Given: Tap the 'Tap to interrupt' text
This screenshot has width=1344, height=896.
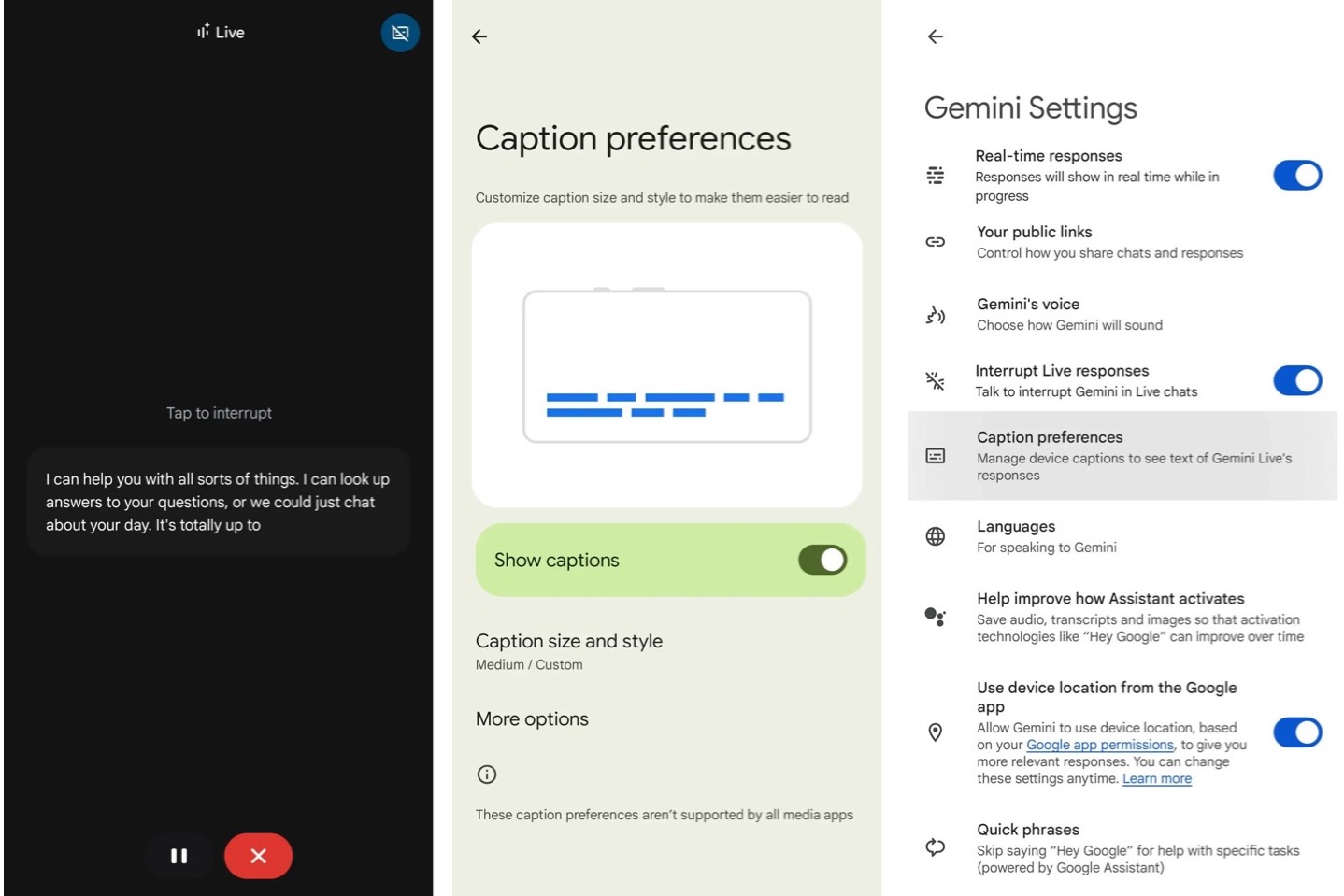Looking at the screenshot, I should [x=219, y=413].
